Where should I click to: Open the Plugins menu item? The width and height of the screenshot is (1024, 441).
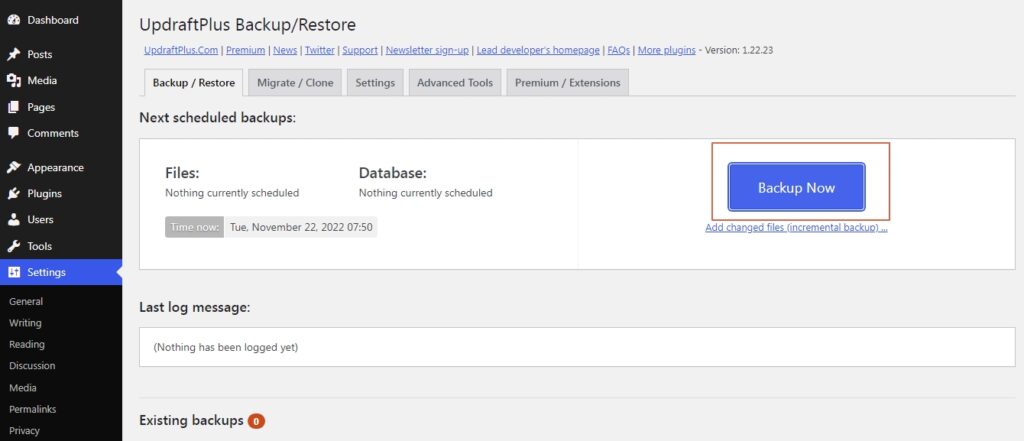tap(61, 193)
